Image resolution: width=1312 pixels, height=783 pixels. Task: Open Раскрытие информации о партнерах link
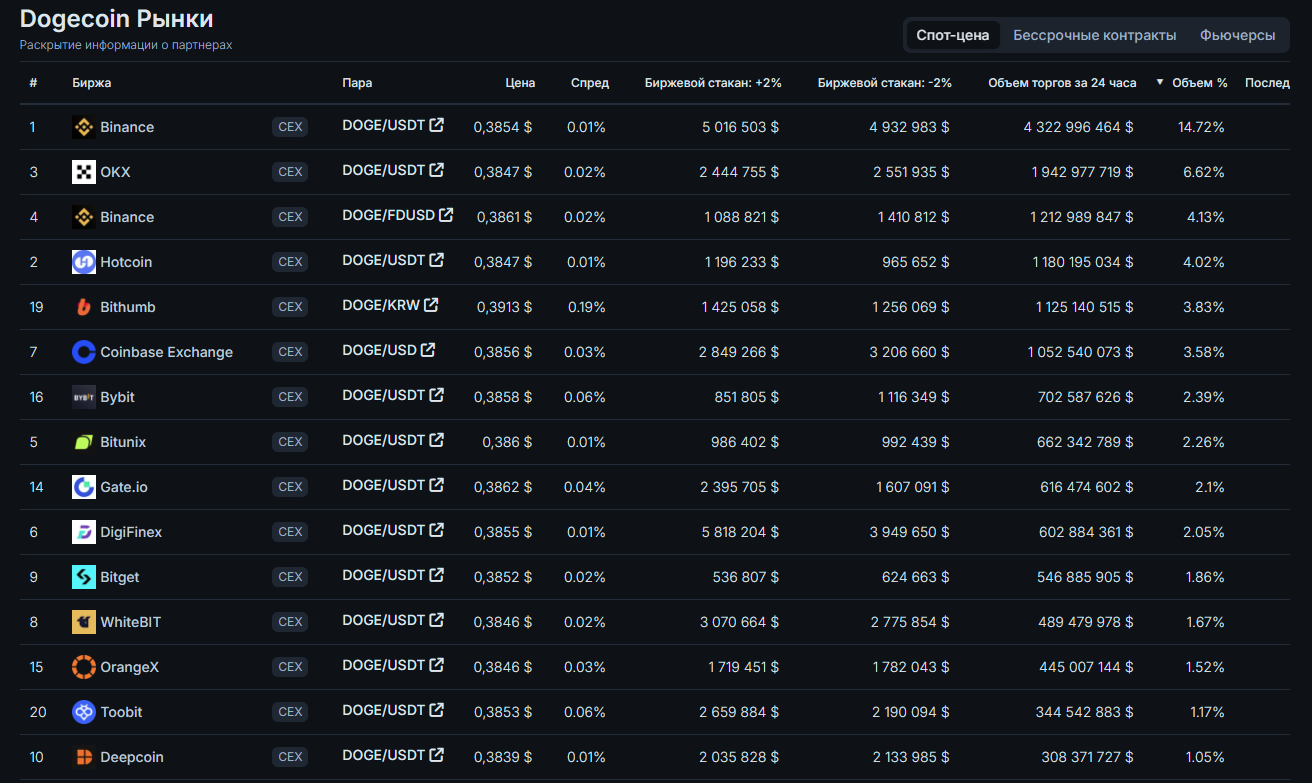(126, 45)
